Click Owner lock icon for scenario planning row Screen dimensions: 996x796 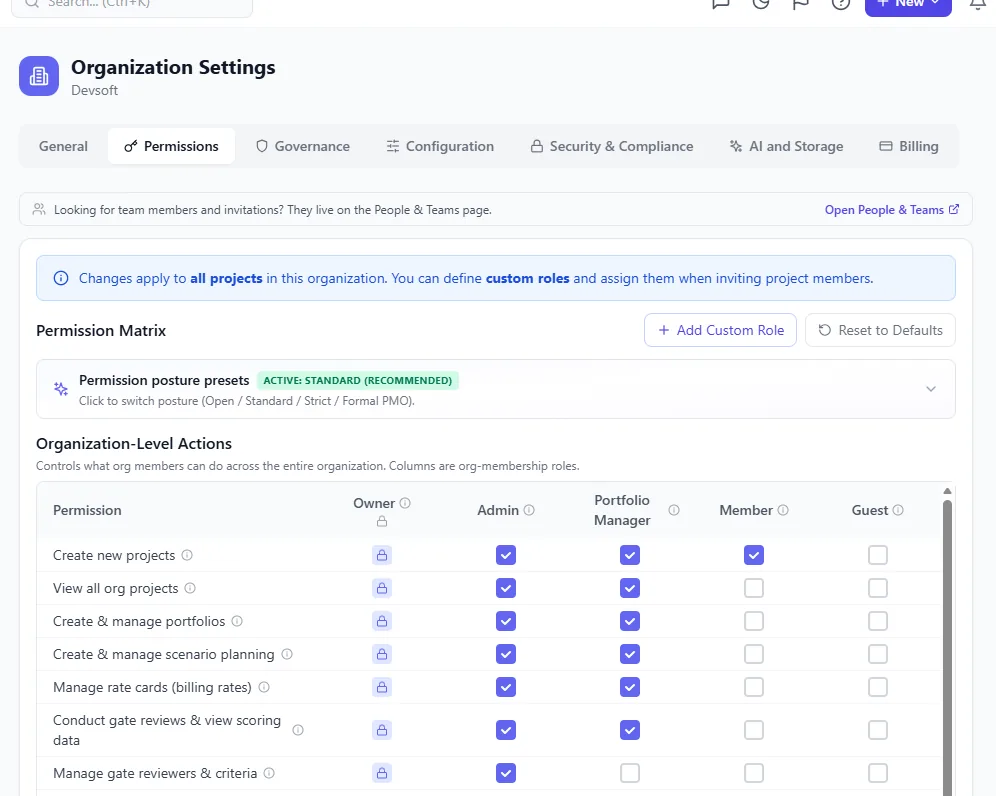click(382, 654)
